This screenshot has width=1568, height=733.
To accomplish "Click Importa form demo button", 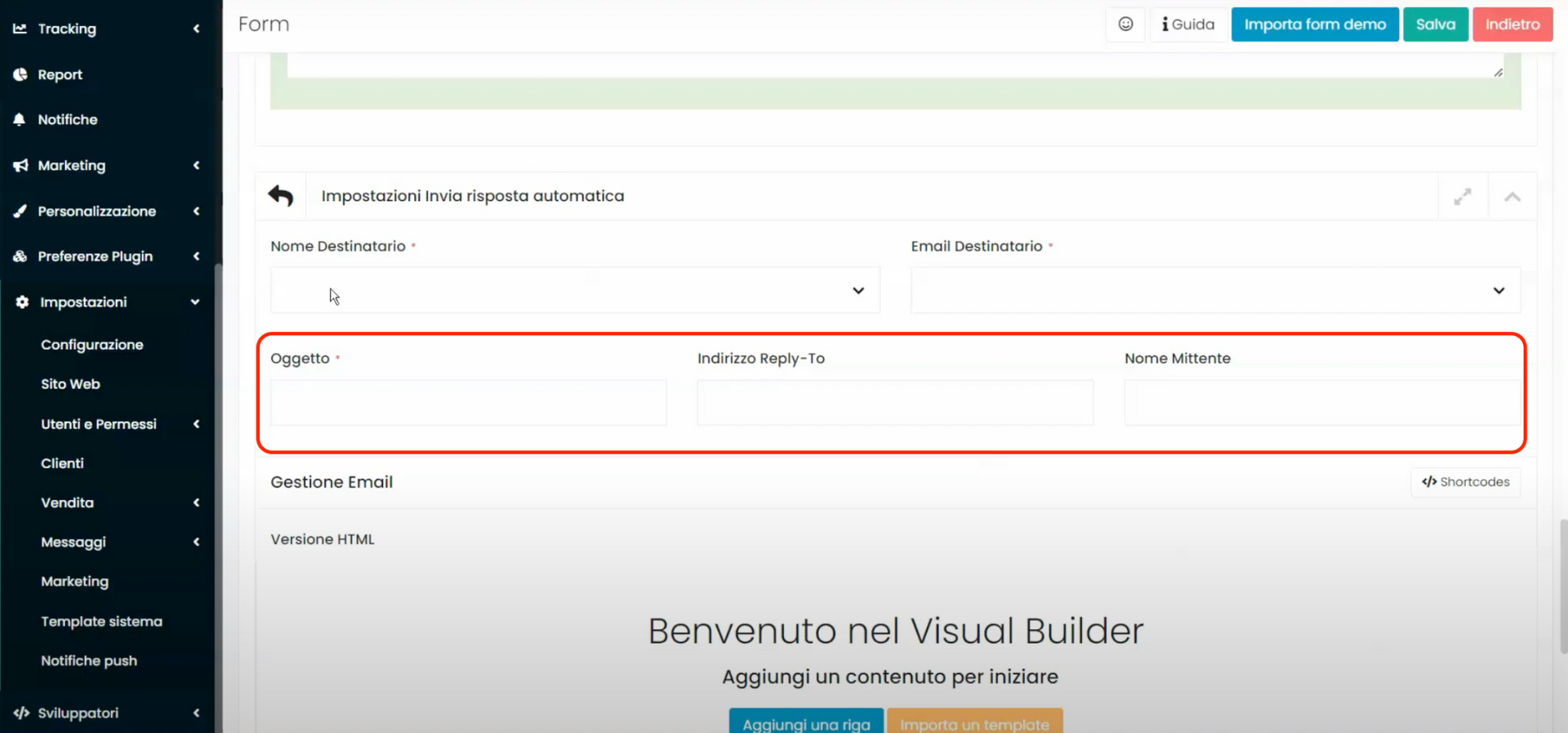I will (1315, 25).
